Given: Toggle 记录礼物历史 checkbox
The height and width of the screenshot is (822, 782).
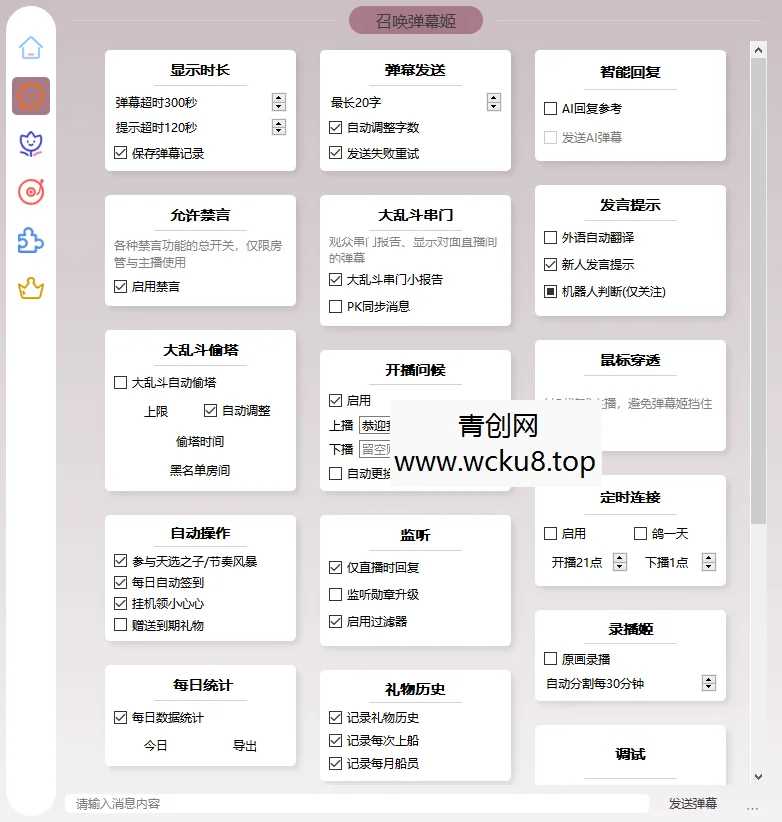Looking at the screenshot, I should click(335, 717).
